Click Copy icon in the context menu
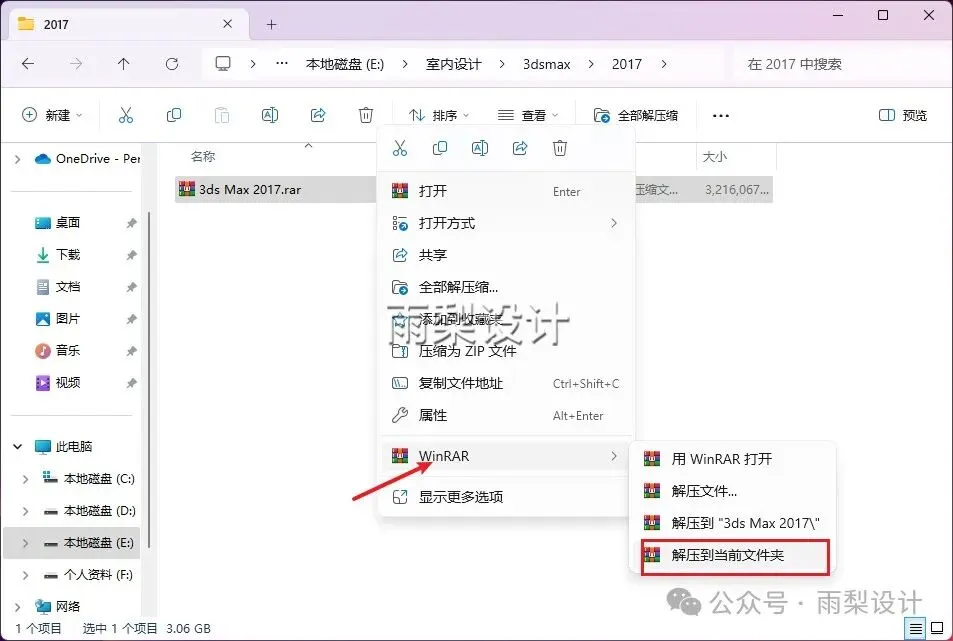 (x=440, y=148)
